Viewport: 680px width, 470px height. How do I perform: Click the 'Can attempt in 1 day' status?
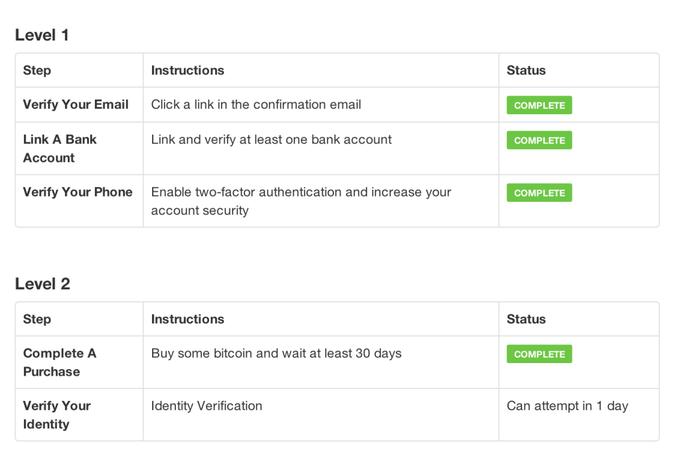[567, 406]
